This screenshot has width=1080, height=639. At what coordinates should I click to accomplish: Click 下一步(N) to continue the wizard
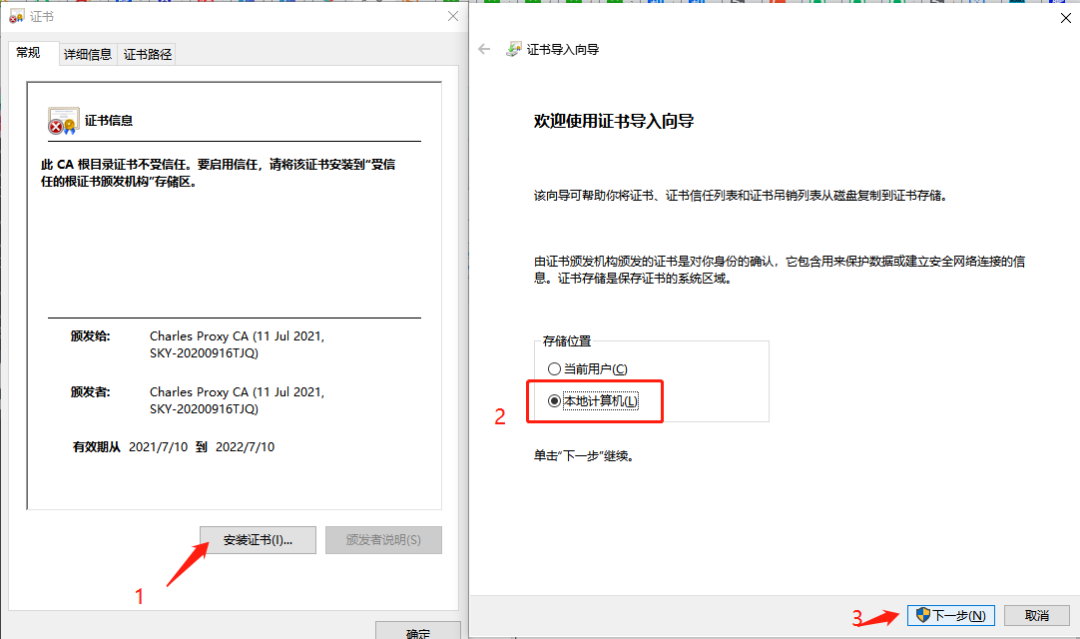pos(951,616)
